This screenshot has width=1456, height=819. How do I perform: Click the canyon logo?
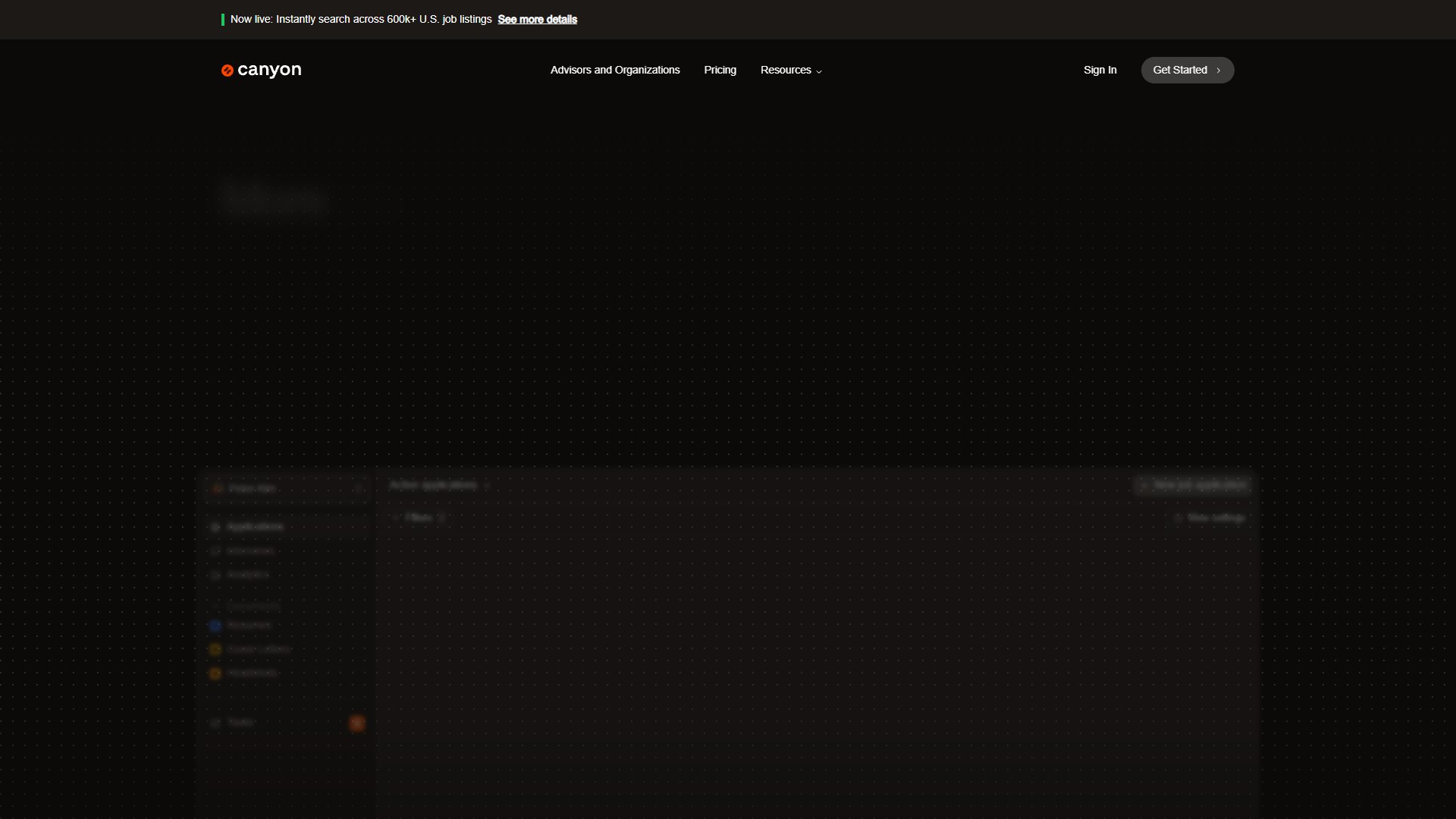click(261, 70)
